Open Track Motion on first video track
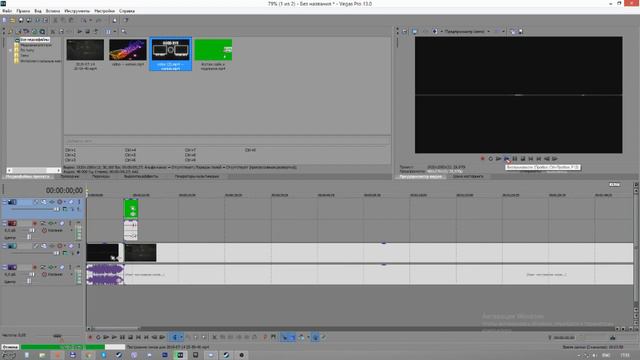The width and height of the screenshot is (640, 360). click(x=44, y=202)
